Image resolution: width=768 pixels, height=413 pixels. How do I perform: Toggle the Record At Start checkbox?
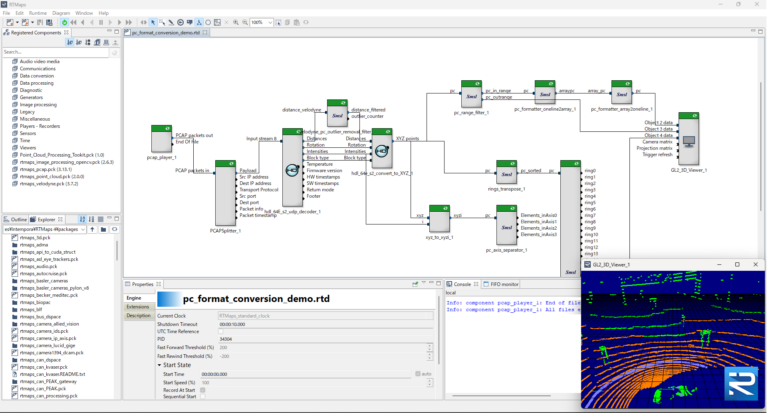pyautogui.click(x=203, y=390)
